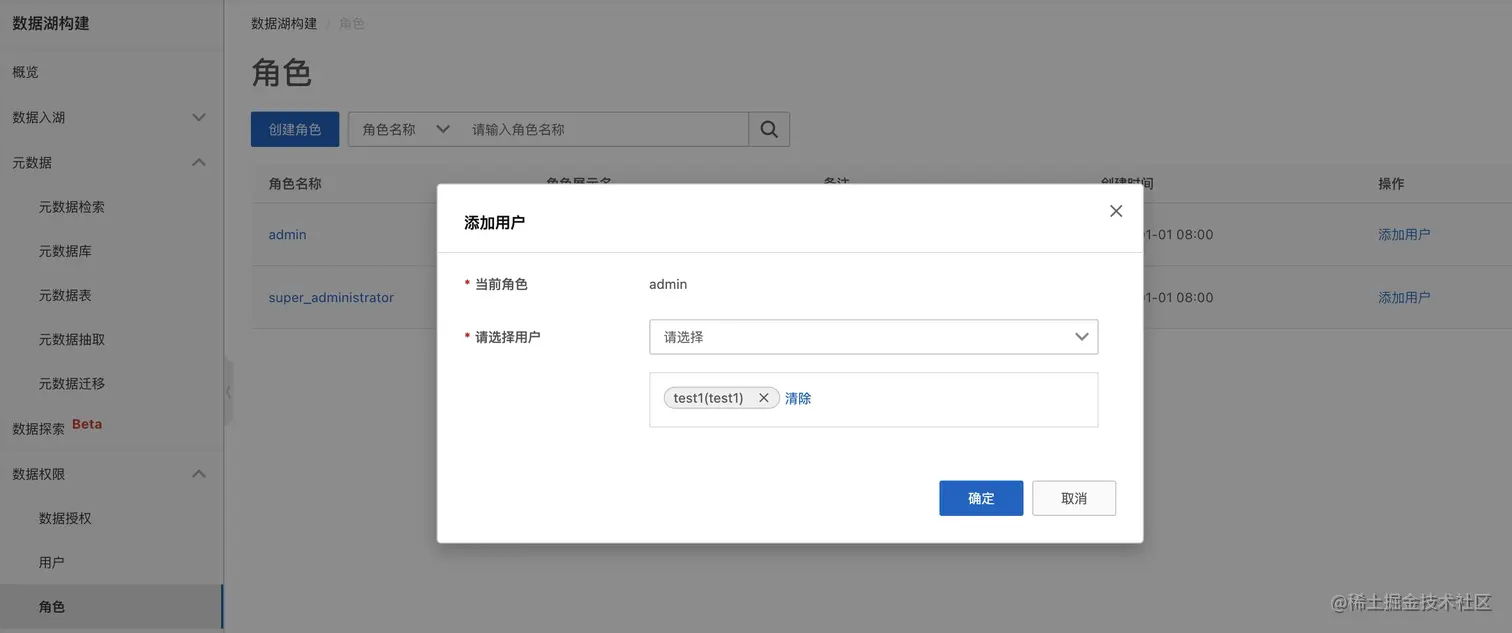Open the admin role link
The height and width of the screenshot is (633, 1512).
[x=288, y=234]
